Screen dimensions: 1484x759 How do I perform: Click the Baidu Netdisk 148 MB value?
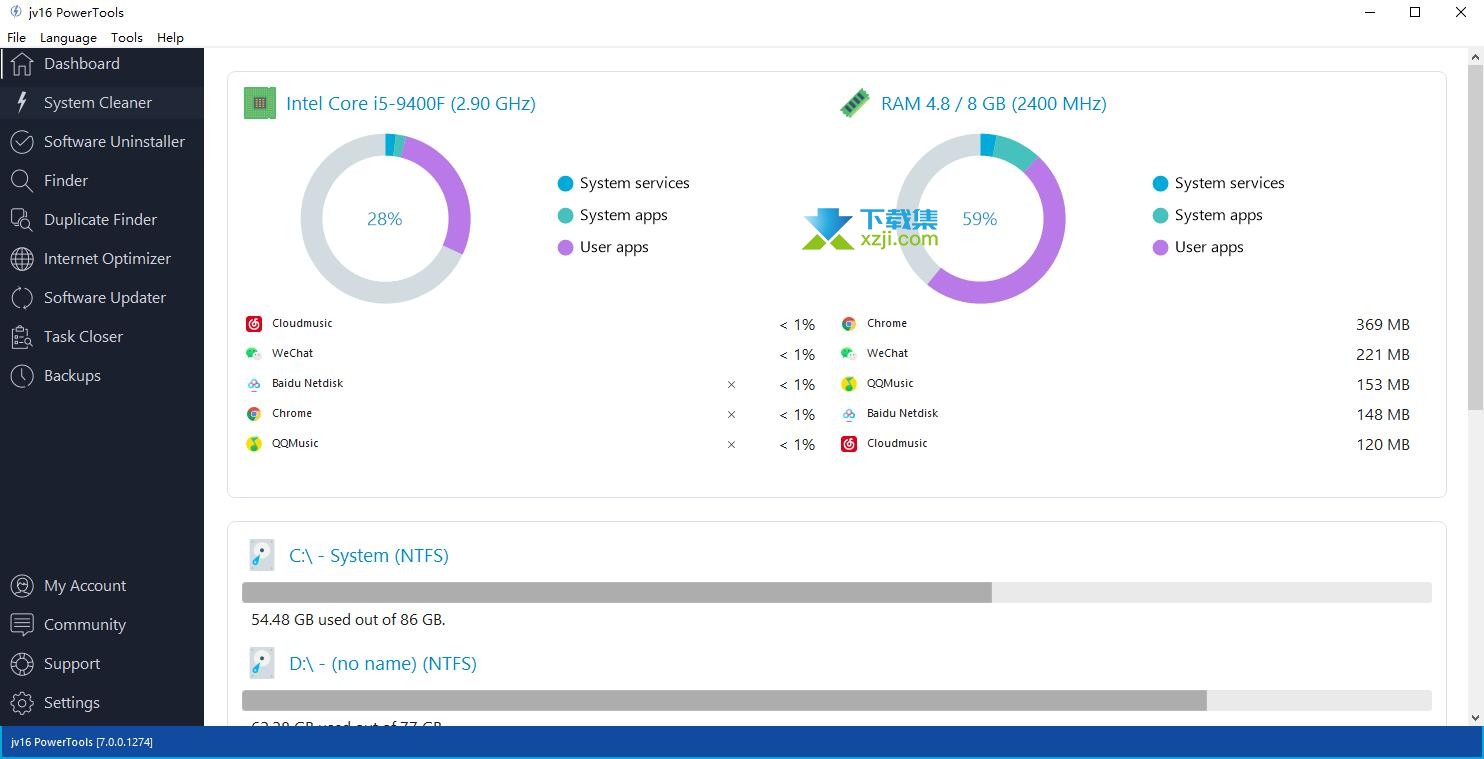click(1383, 415)
